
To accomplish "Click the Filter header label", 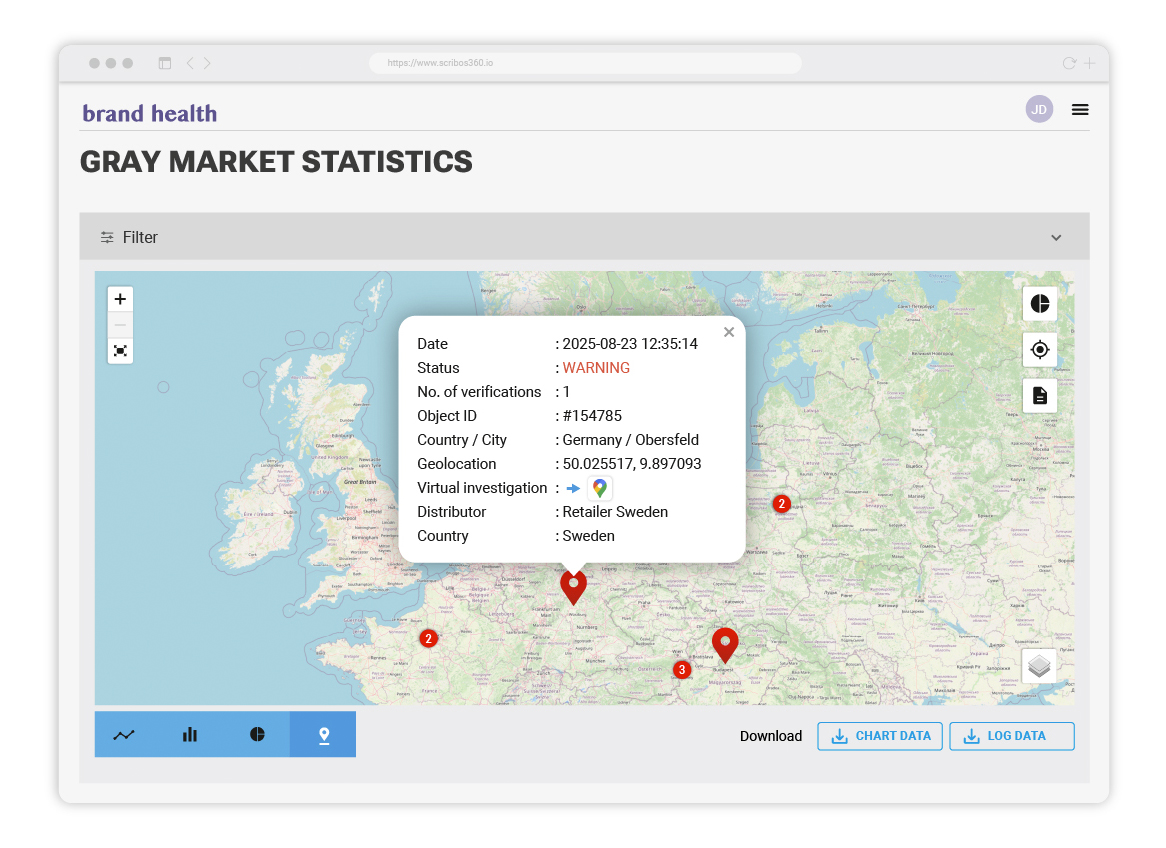I will coord(140,238).
